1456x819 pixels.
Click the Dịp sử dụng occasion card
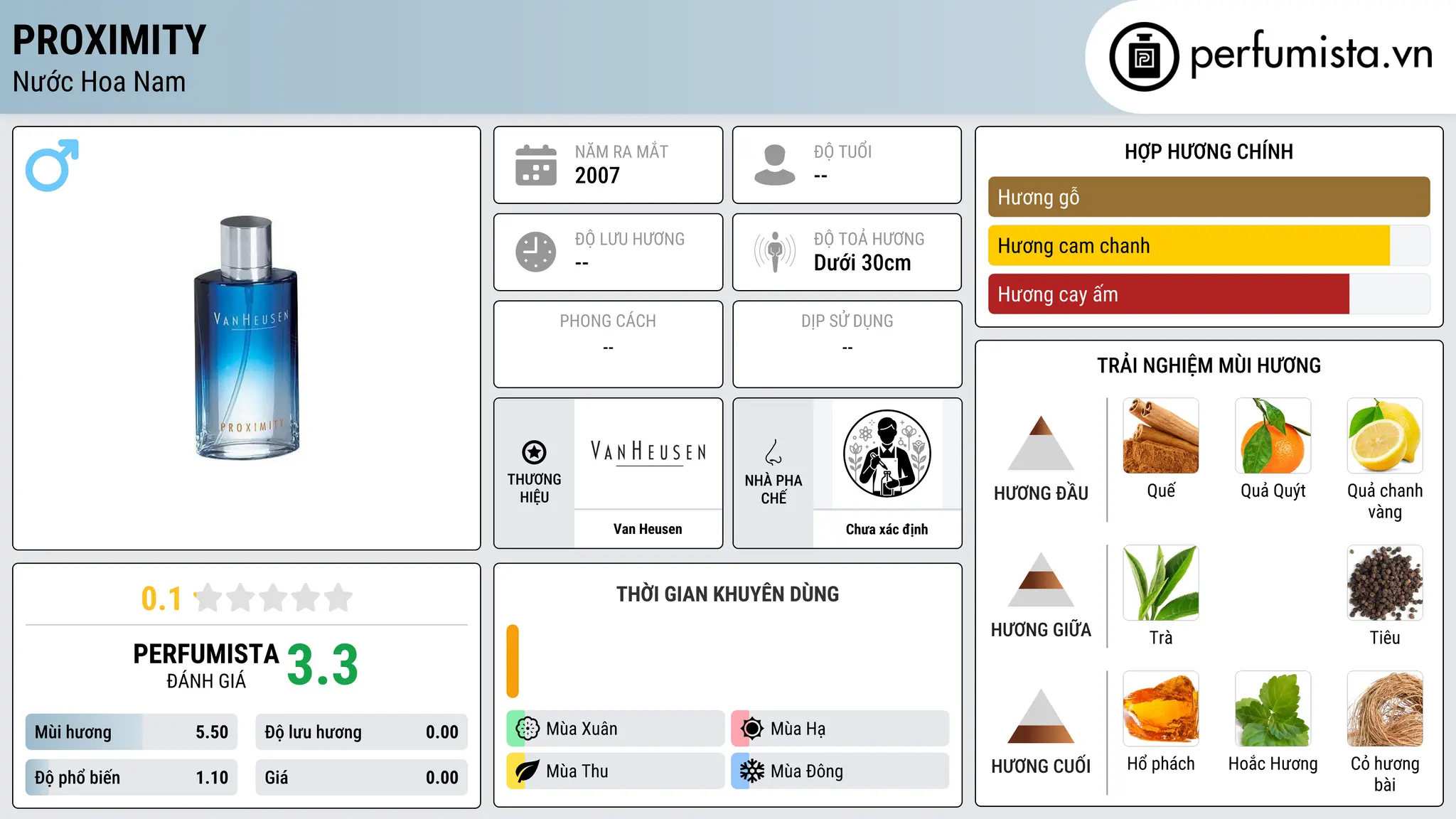(847, 344)
